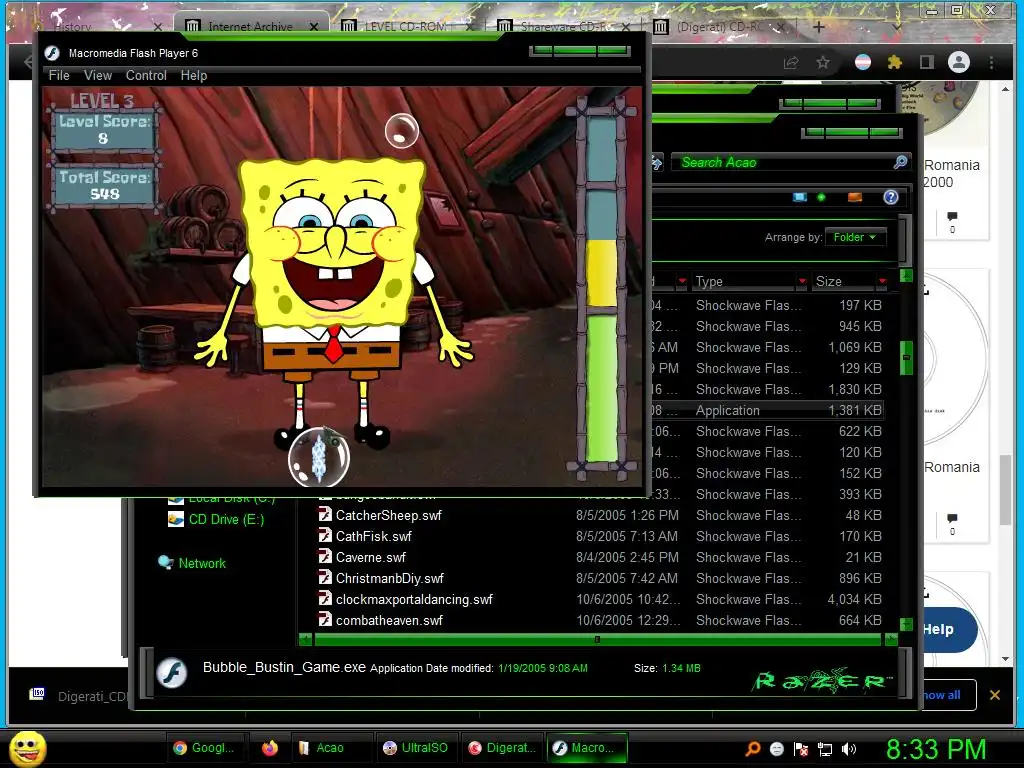Click the network tray icon
This screenshot has height=768, width=1024.
point(825,749)
